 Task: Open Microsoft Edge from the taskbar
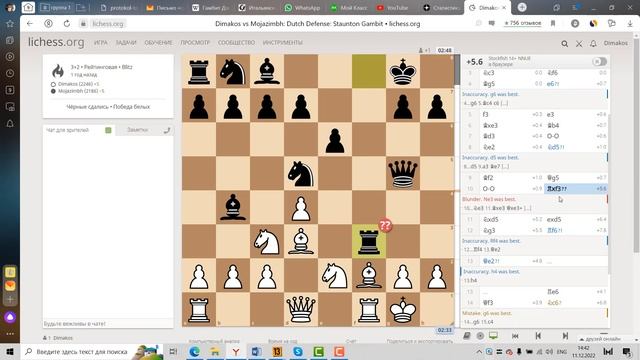click(194, 351)
